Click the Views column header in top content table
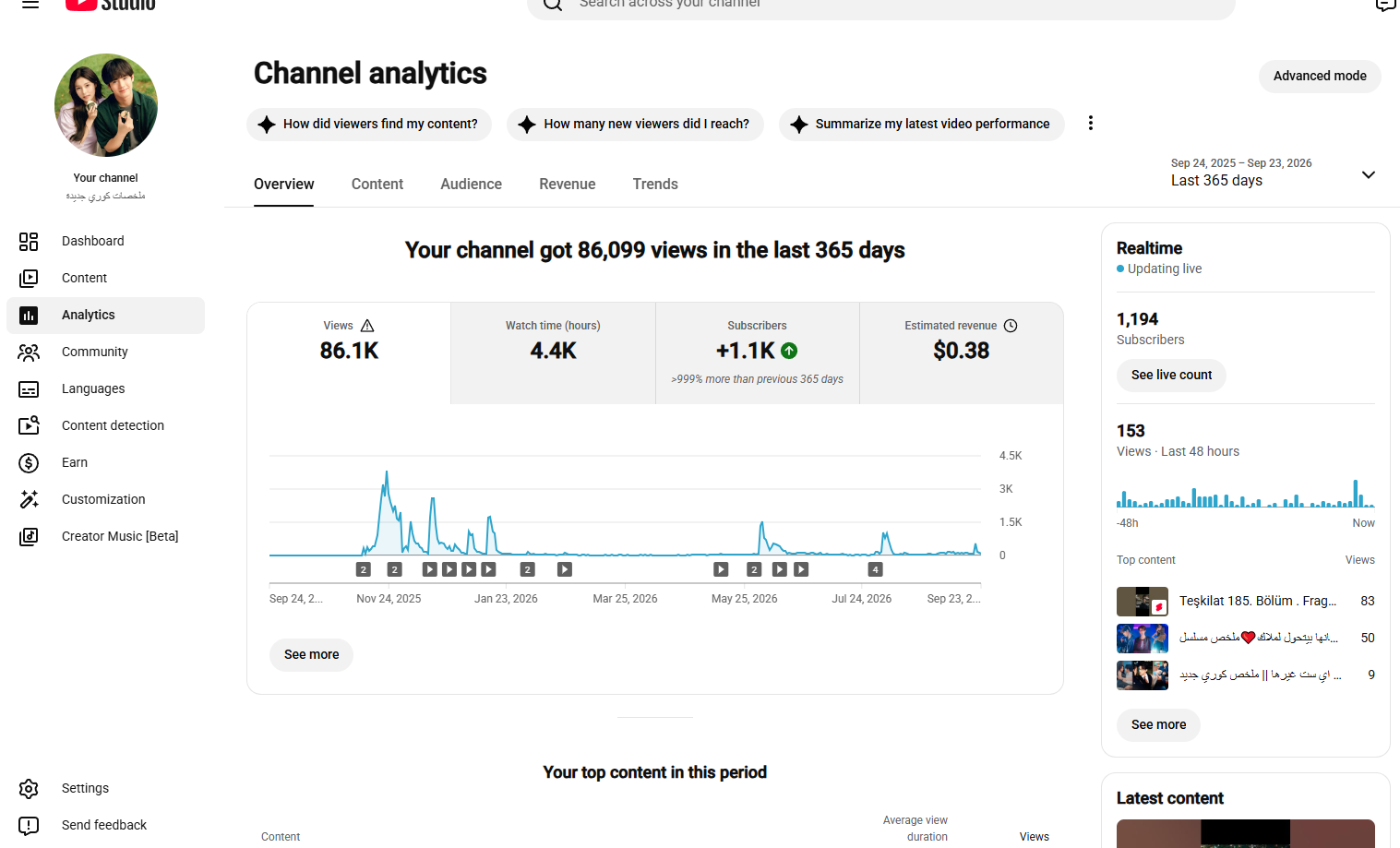 [1034, 837]
